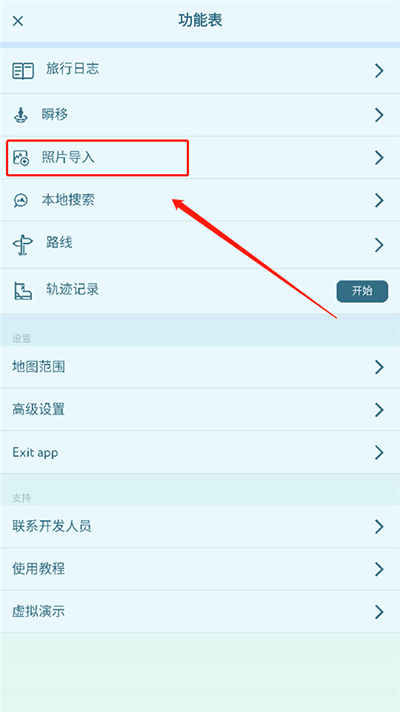Open 联系开发人员 contact developer entry
Image resolution: width=400 pixels, height=712 pixels.
[x=200, y=526]
